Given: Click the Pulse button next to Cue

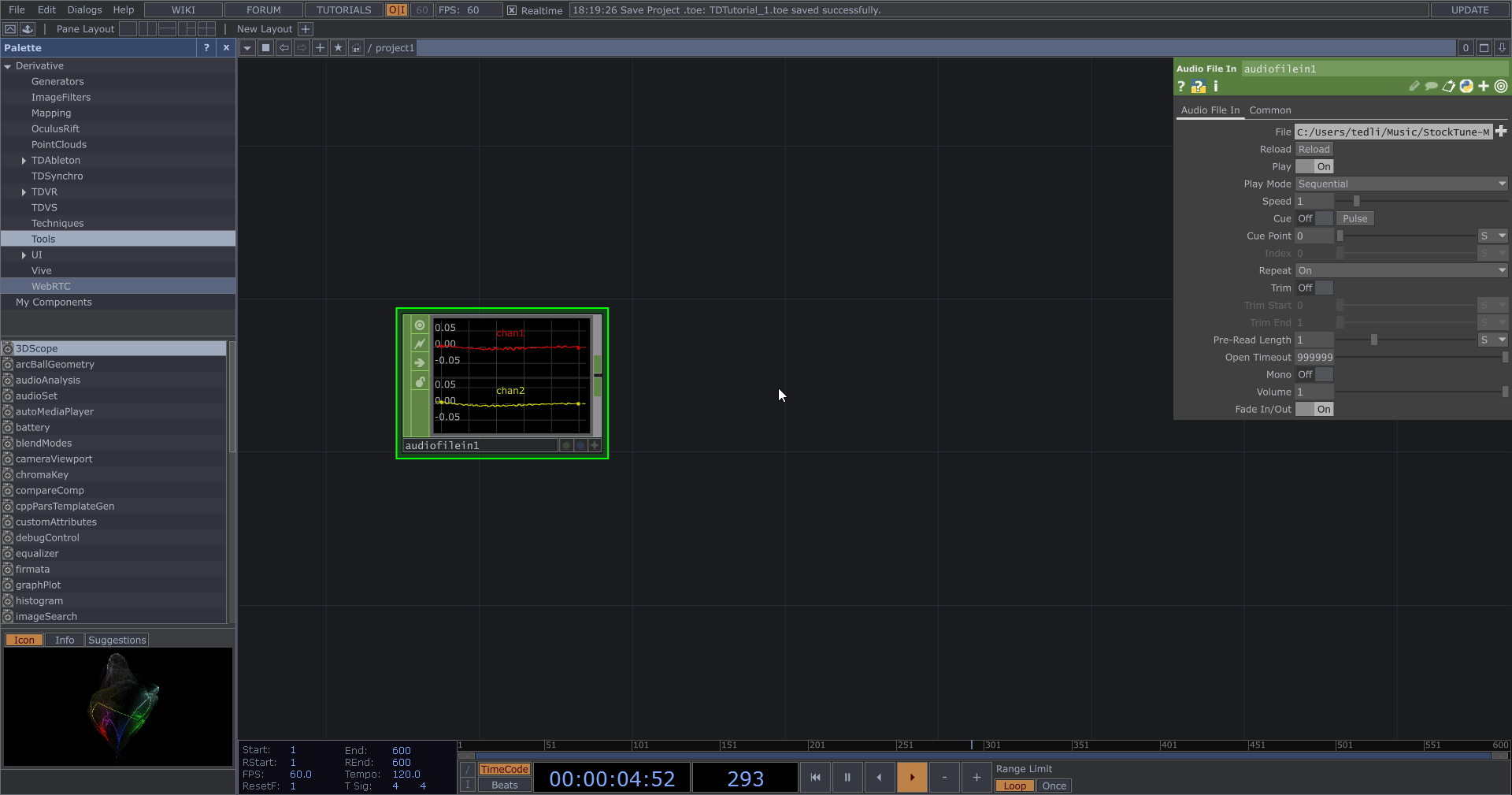Looking at the screenshot, I should tap(1355, 218).
